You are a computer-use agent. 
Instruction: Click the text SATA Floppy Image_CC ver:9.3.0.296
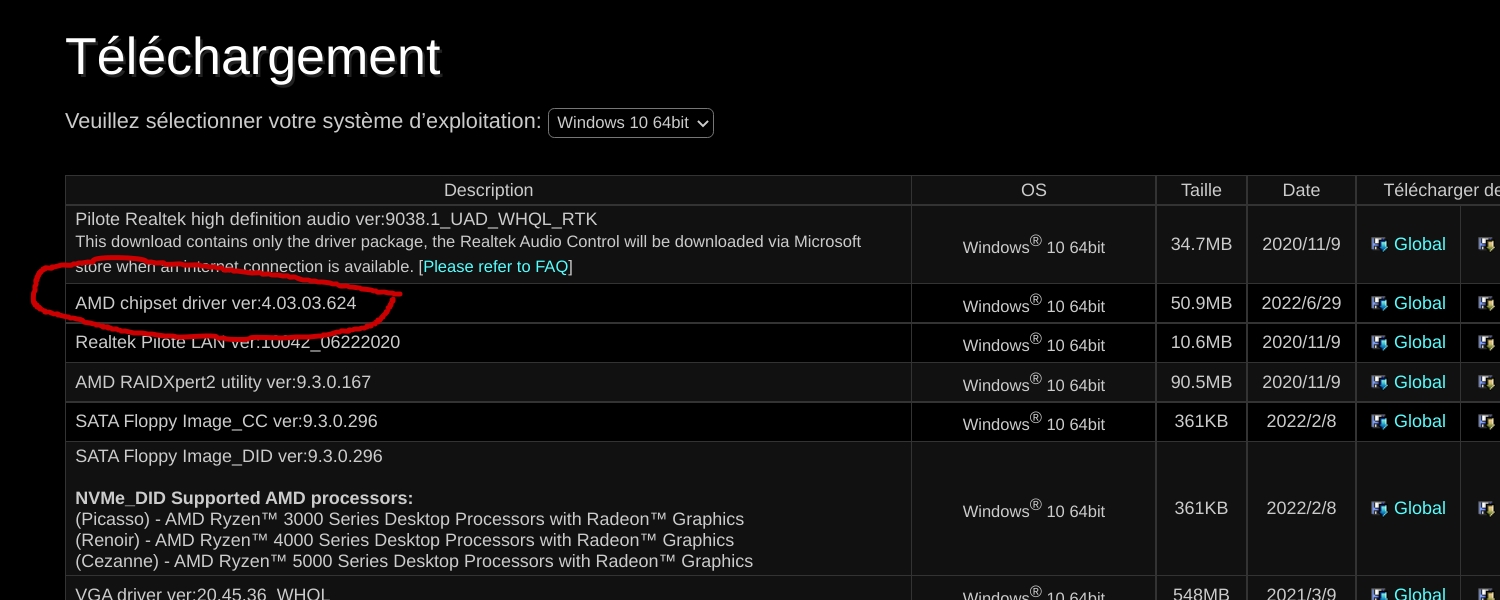tap(226, 421)
